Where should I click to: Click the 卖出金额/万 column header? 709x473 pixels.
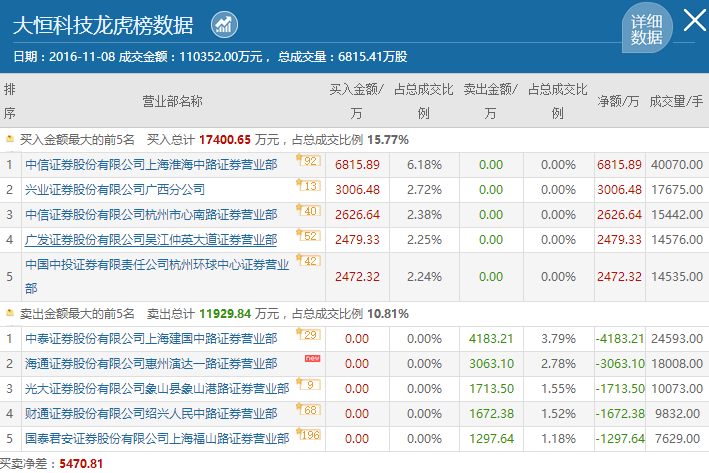pos(491,101)
